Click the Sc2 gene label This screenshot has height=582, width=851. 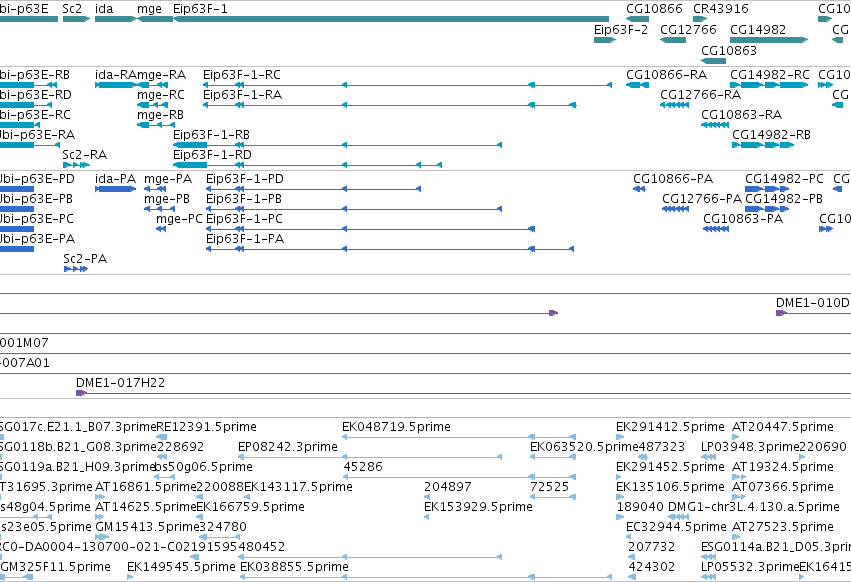72,9
